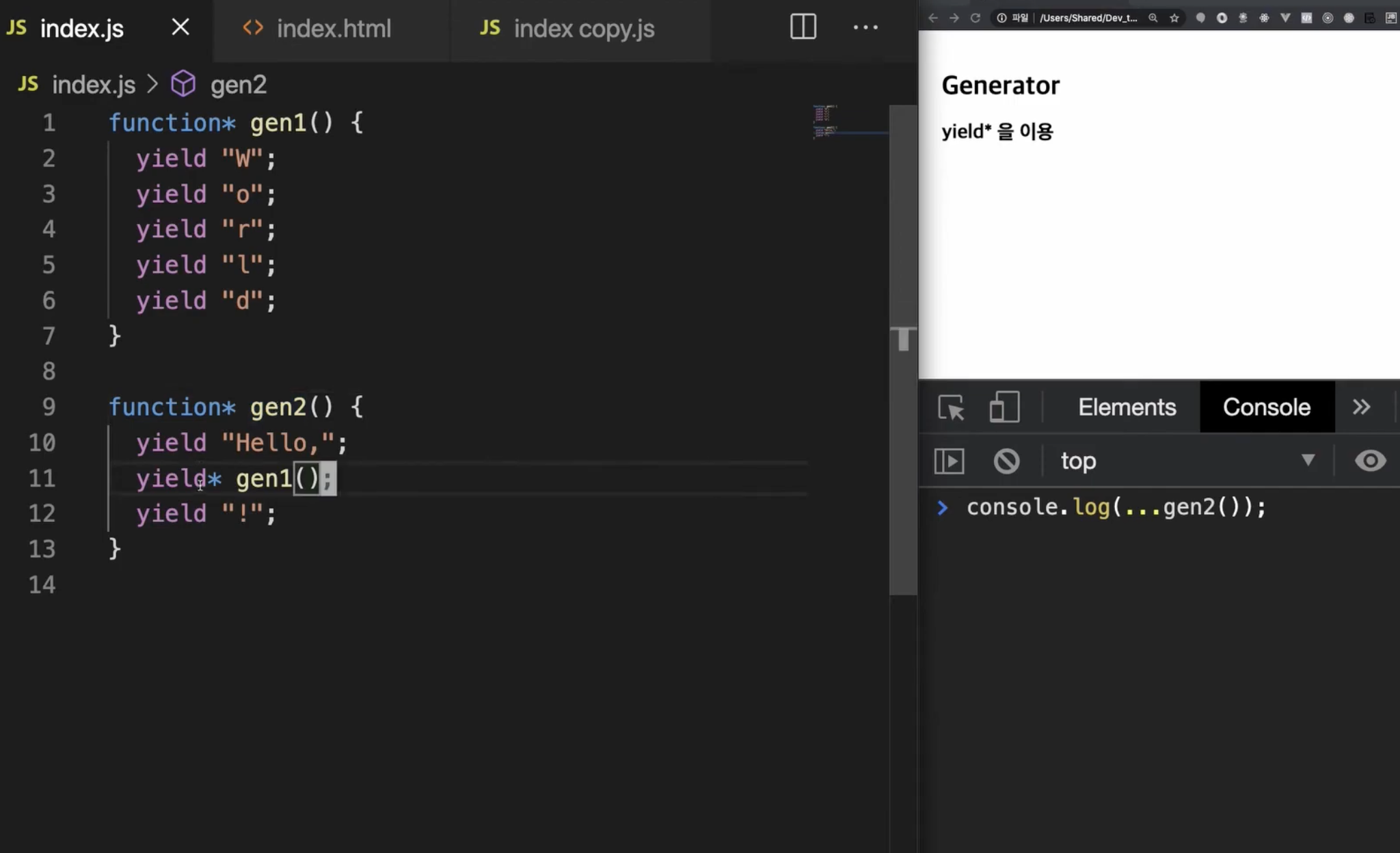Image resolution: width=1400 pixels, height=853 pixels.
Task: Activate the inspect element picker in DevTools
Action: tap(951, 407)
